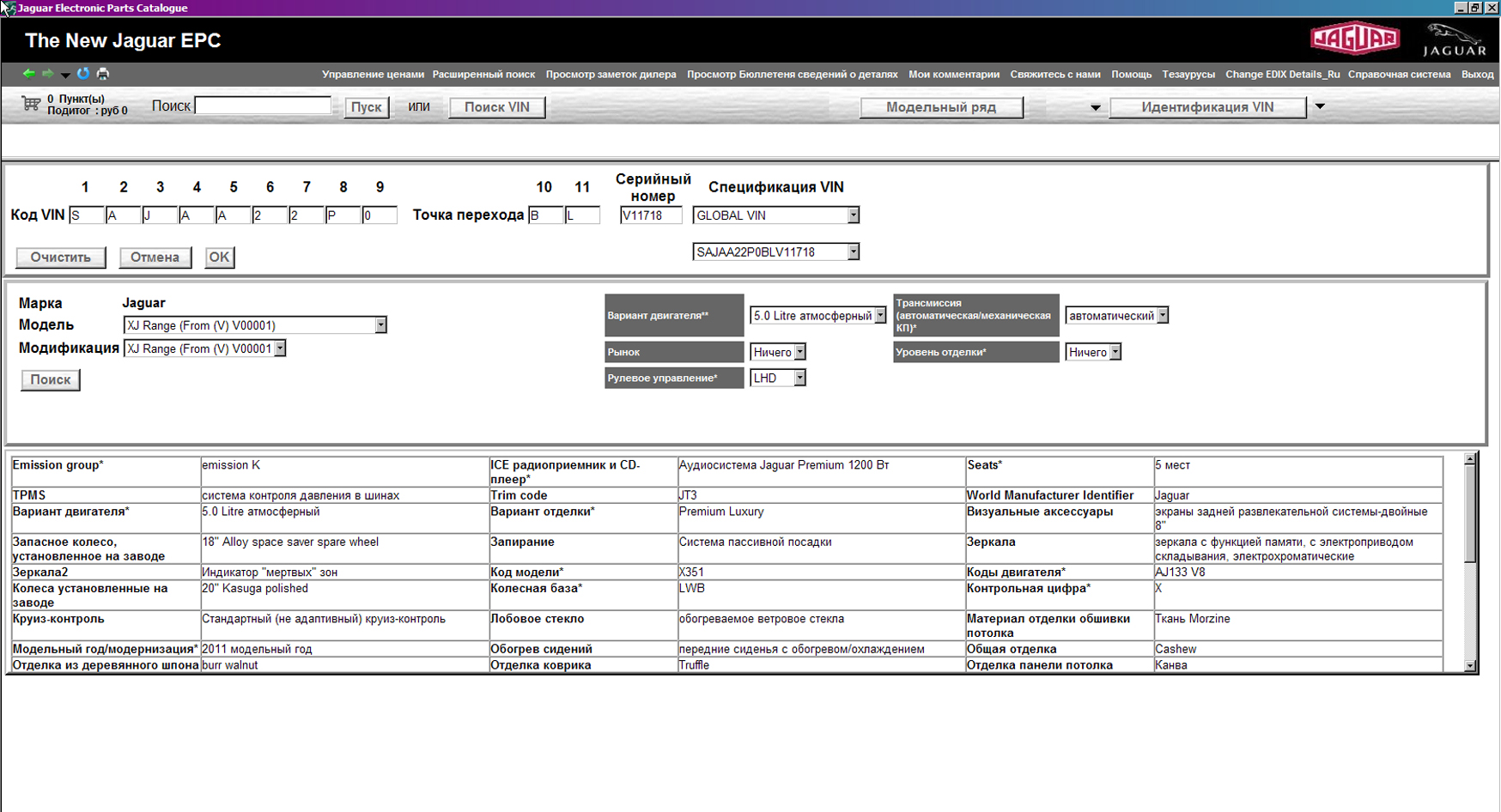Click the specification table scrollbar down arrow
This screenshot has height=812, width=1501.
point(1469,665)
